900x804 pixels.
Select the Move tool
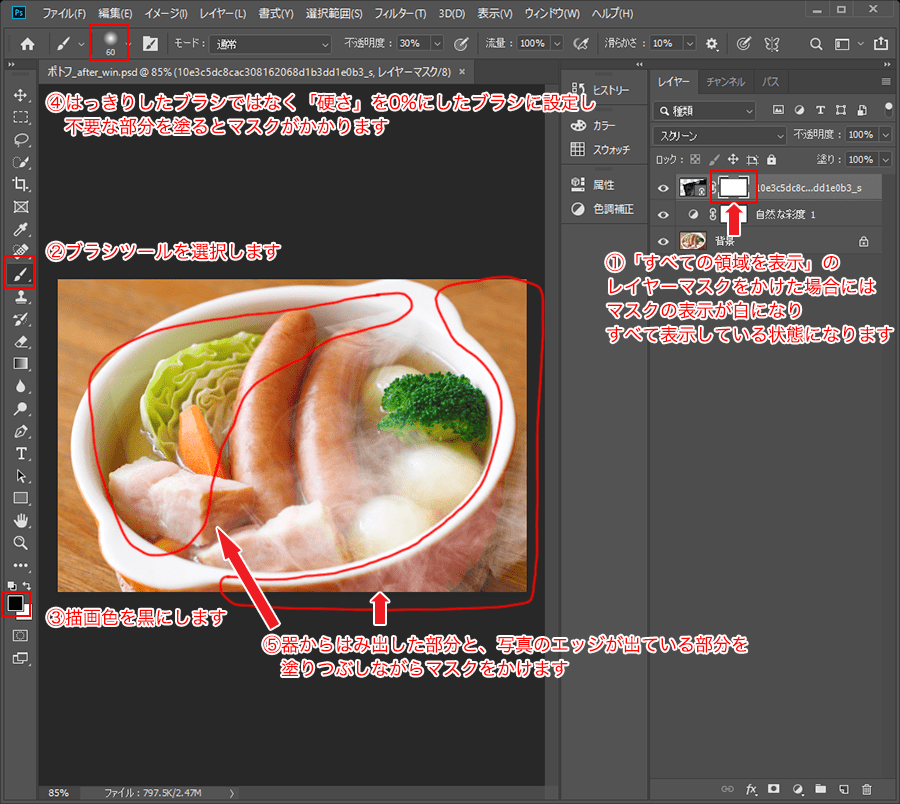pos(20,95)
